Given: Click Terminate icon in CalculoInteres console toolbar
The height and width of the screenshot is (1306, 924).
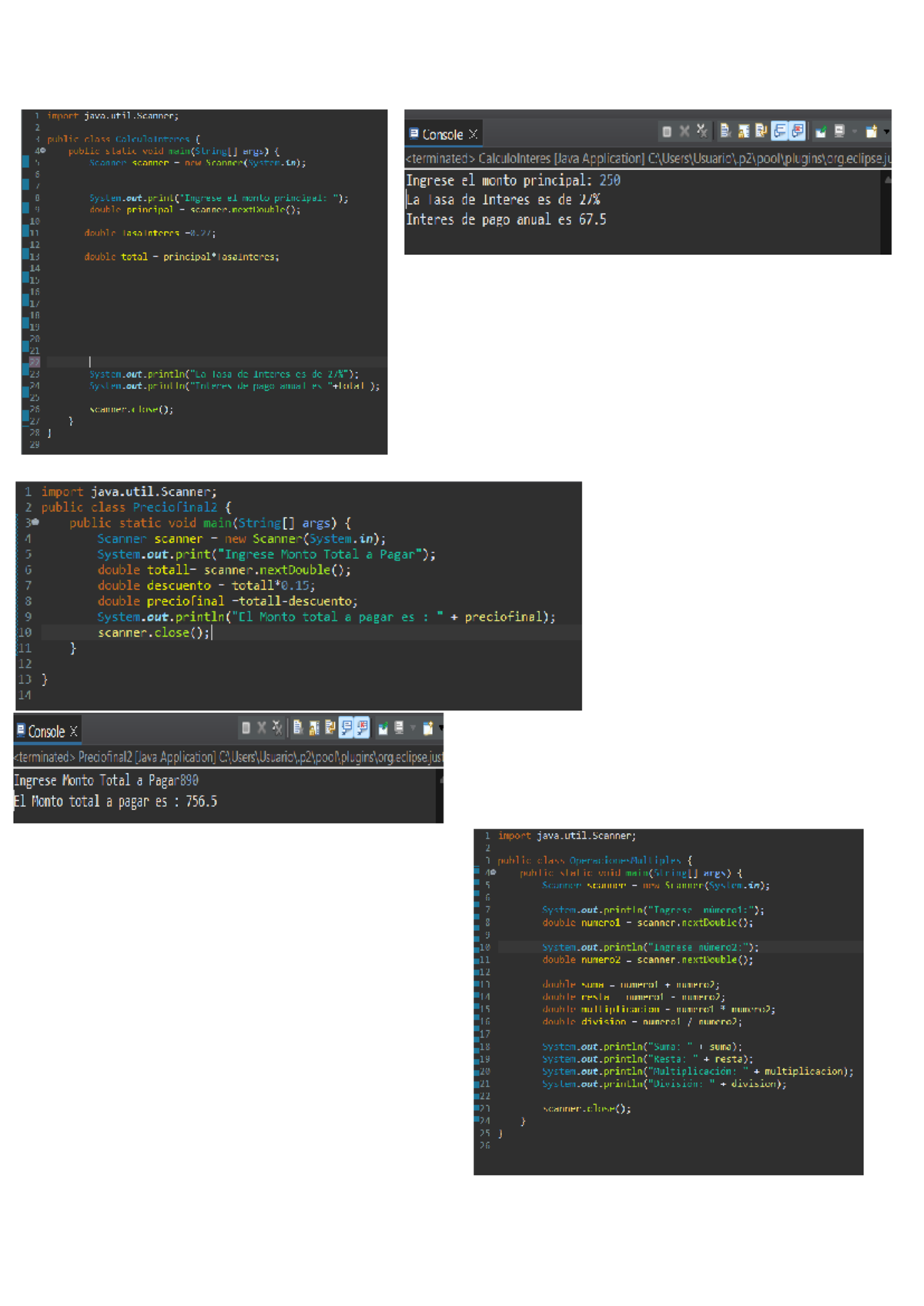Looking at the screenshot, I should coord(667,132).
